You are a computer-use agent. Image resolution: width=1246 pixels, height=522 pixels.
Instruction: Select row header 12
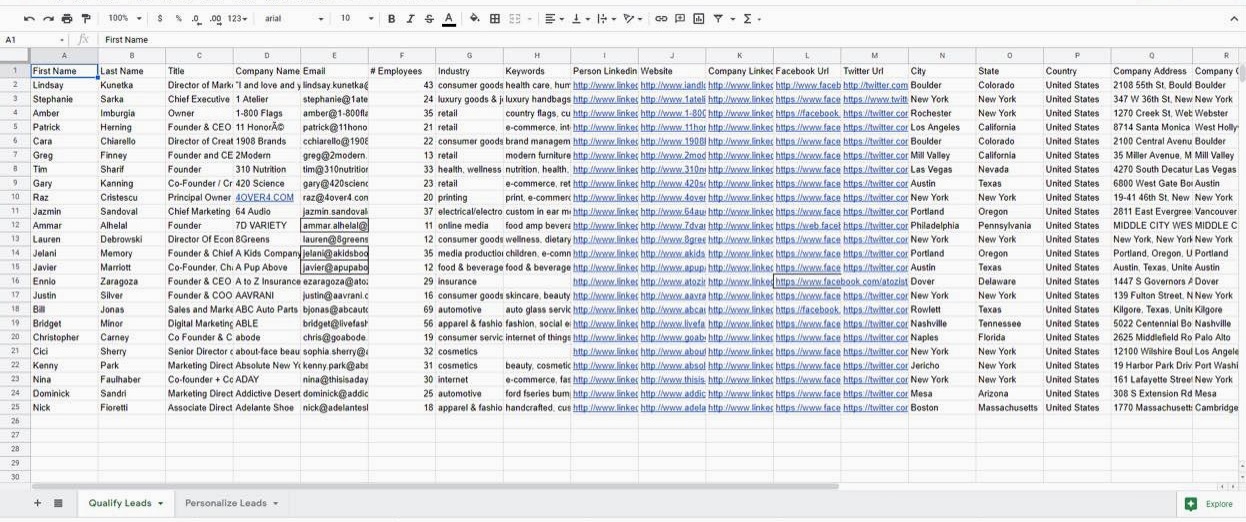coord(15,226)
